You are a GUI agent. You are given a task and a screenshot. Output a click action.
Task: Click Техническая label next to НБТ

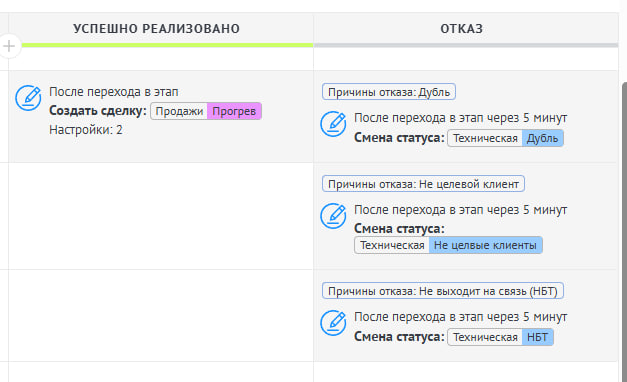pyautogui.click(x=485, y=337)
